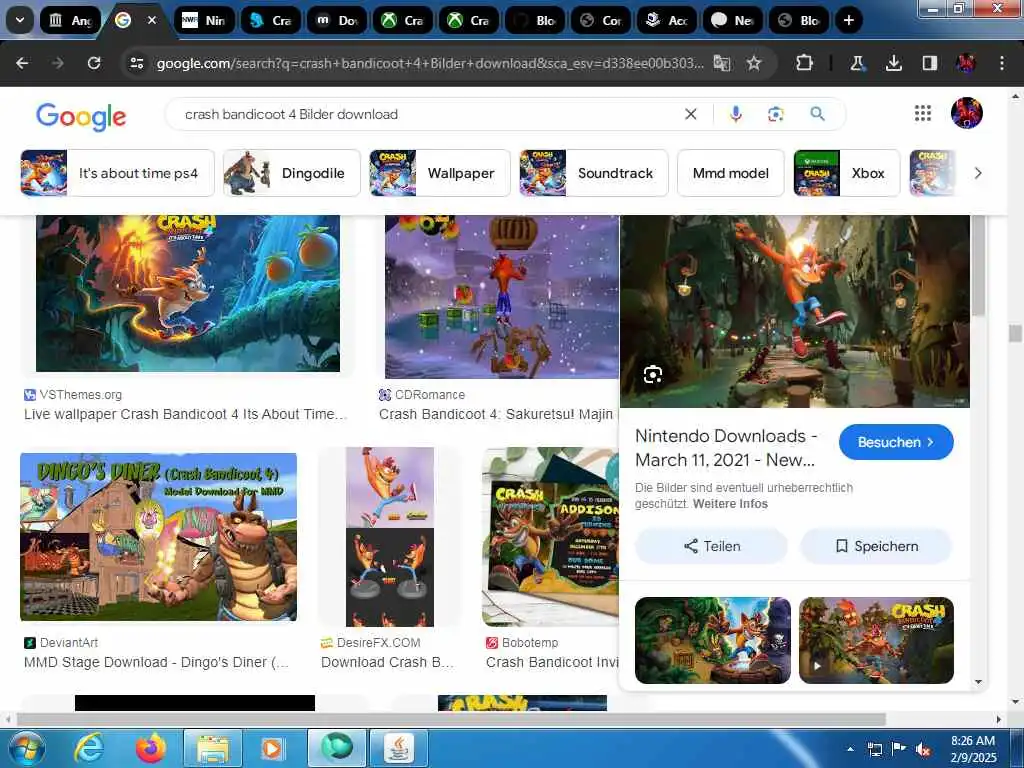This screenshot has width=1024, height=768.
Task: Bookmark this page with star icon
Action: [754, 63]
